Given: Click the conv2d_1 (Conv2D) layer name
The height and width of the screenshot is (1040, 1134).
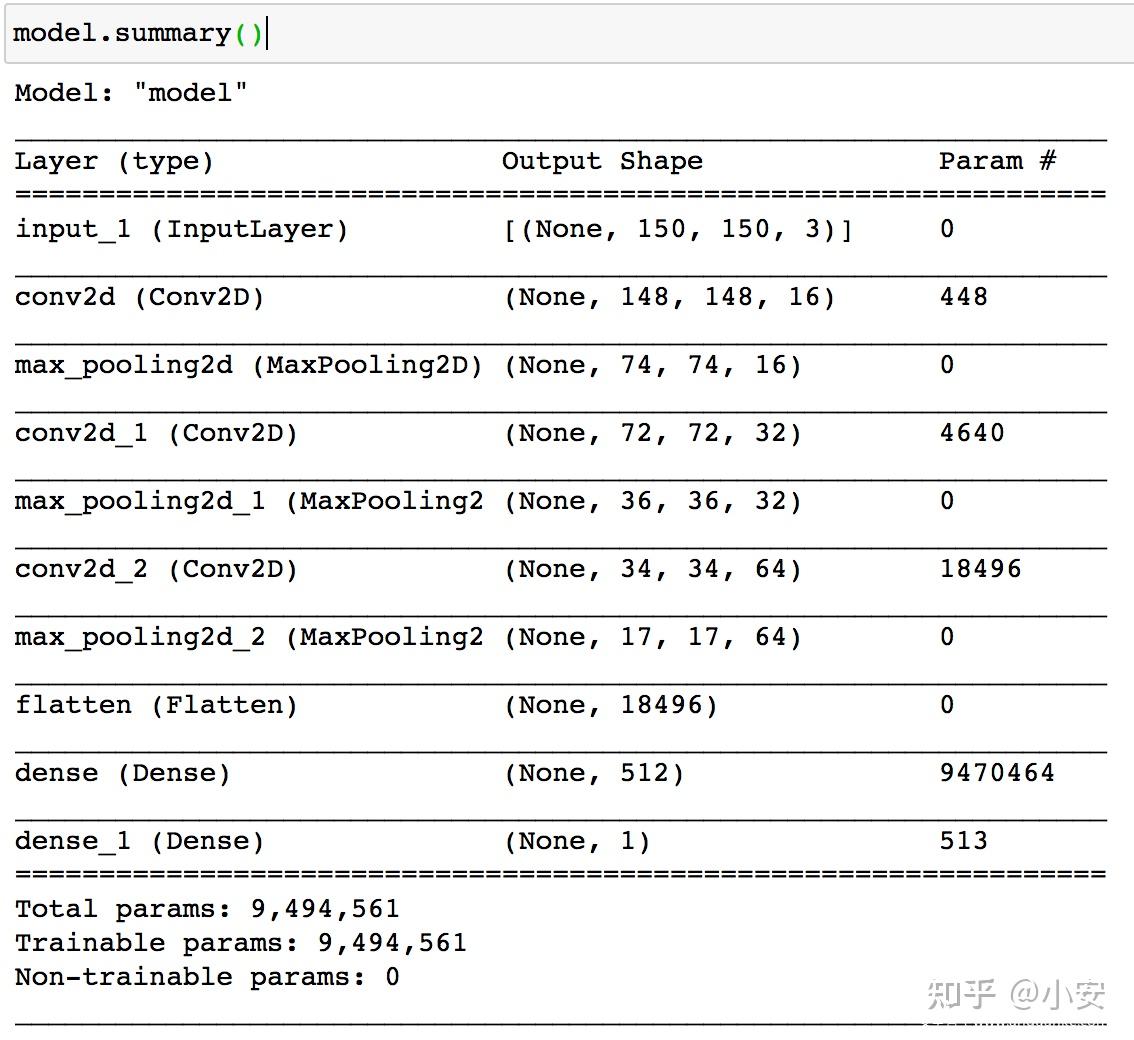Looking at the screenshot, I should point(156,434).
